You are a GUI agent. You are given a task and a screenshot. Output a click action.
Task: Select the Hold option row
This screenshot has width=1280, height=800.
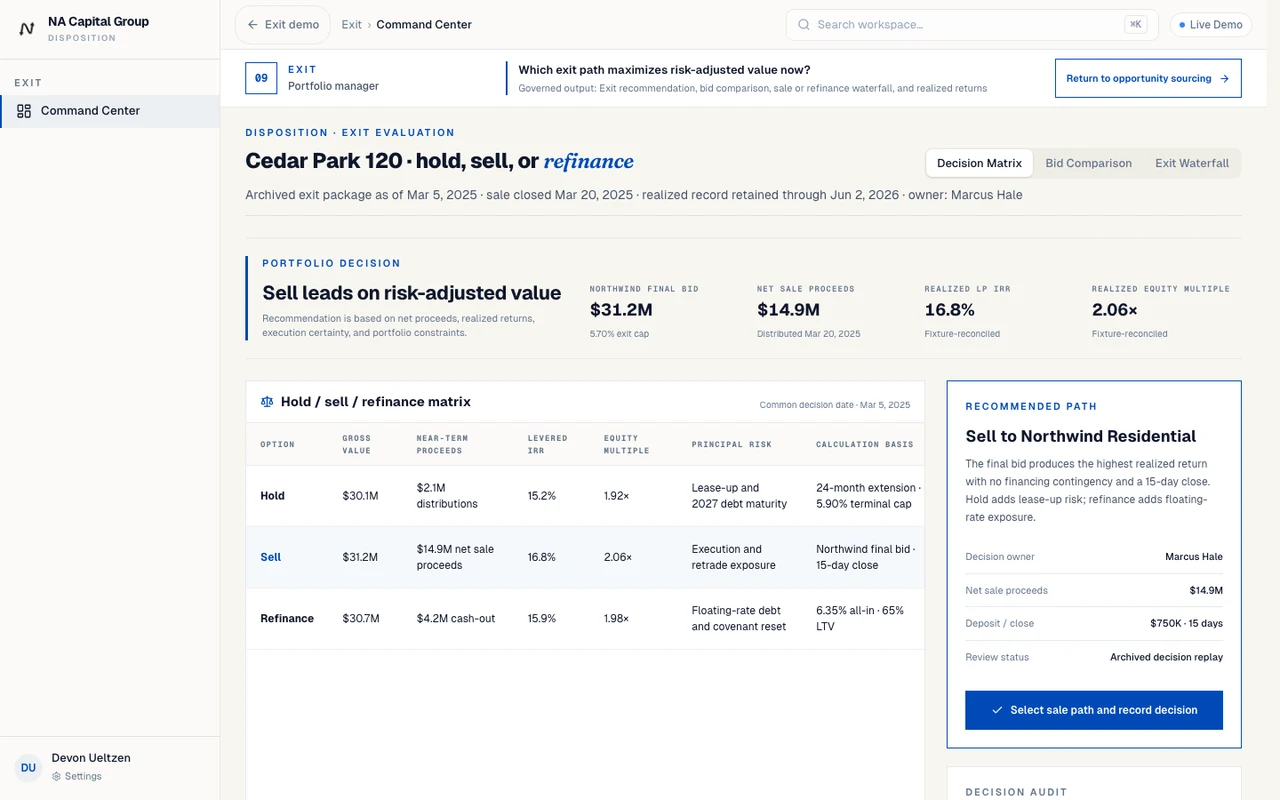click(585, 496)
